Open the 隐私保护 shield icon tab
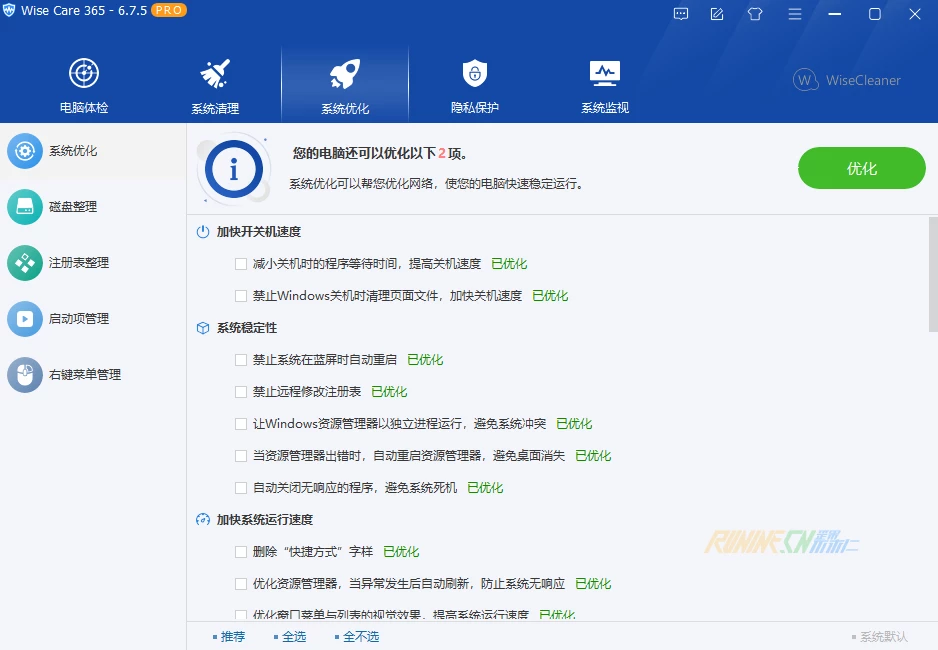 (x=474, y=74)
